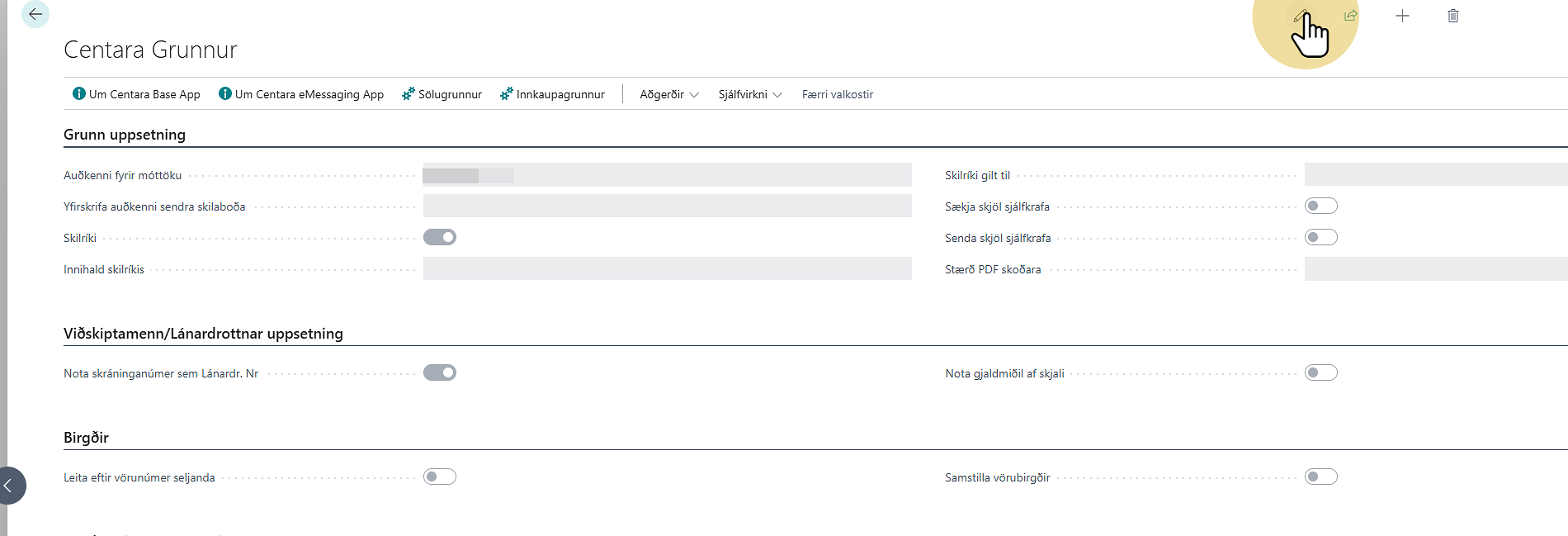Viewport: 1568px width, 536px height.
Task: Toggle the Skilríki switch
Action: pos(440,237)
